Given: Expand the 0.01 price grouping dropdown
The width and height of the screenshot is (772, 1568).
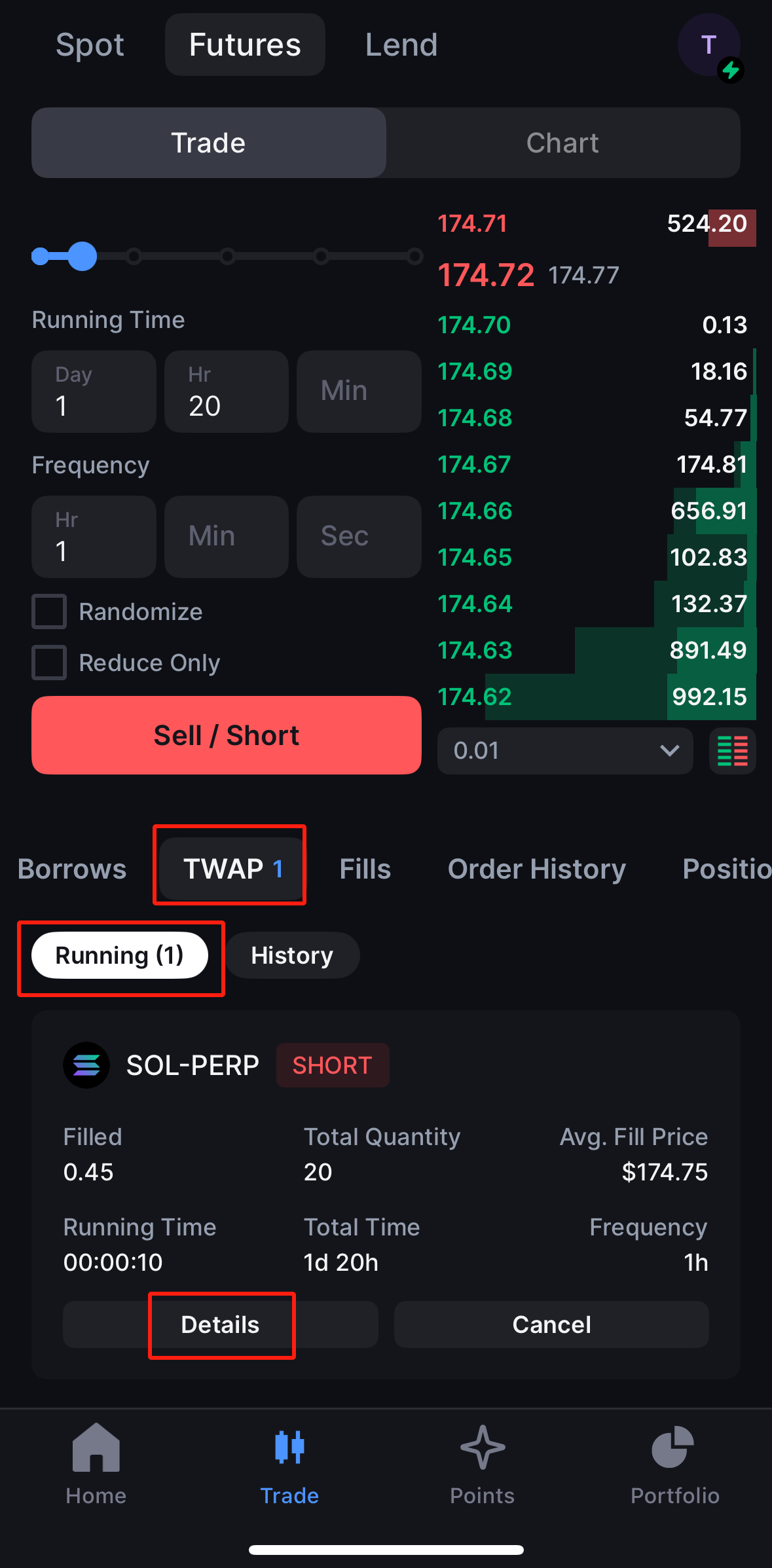Looking at the screenshot, I should click(564, 751).
